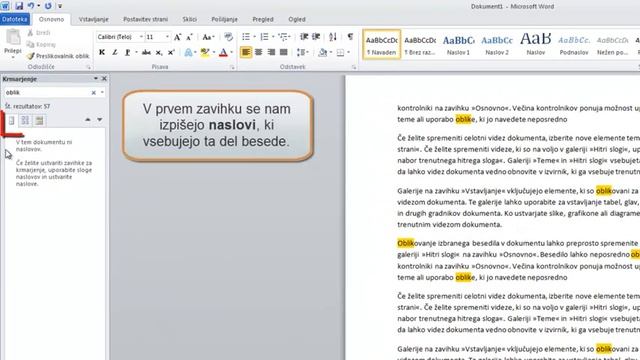Open Odložišče clipboard dialog launcher
Image resolution: width=640 pixels, height=360 pixels.
(x=88, y=67)
